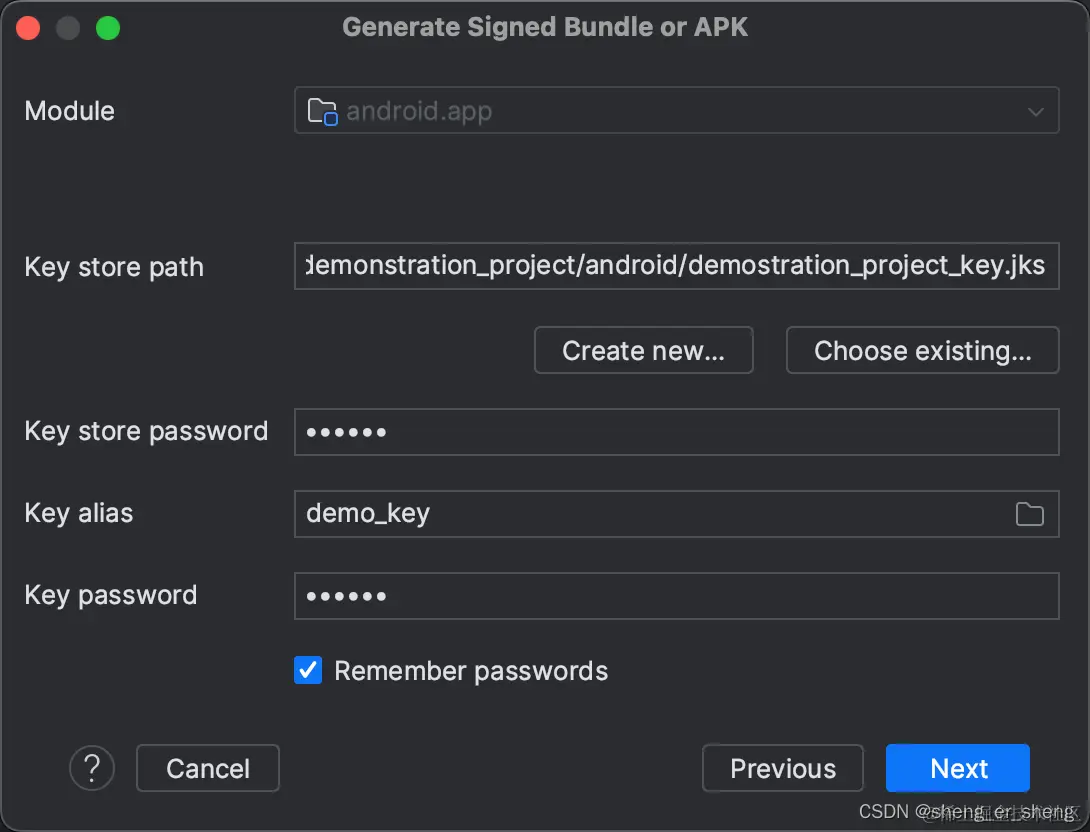Click the Key store path label
The height and width of the screenshot is (832, 1090).
coord(114,268)
